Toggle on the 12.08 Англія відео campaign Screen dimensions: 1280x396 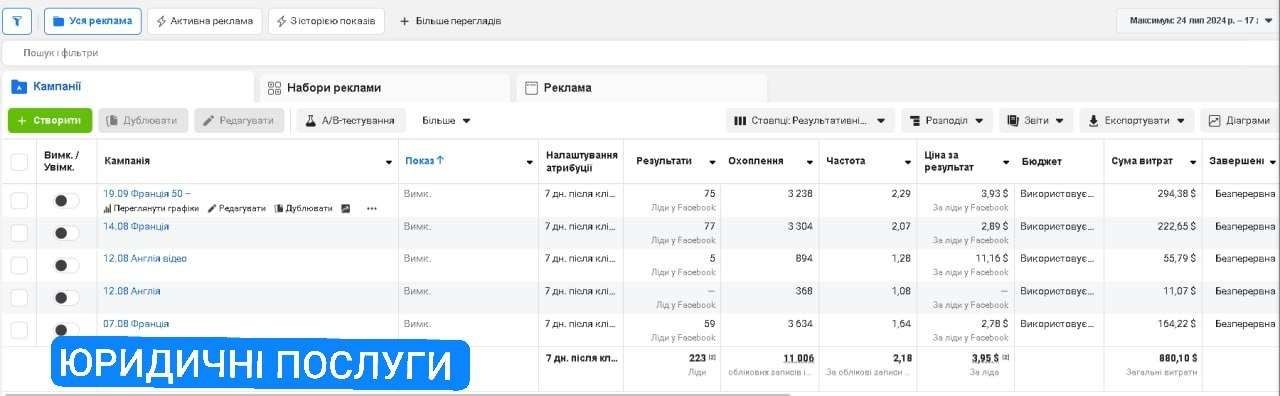coord(66,265)
